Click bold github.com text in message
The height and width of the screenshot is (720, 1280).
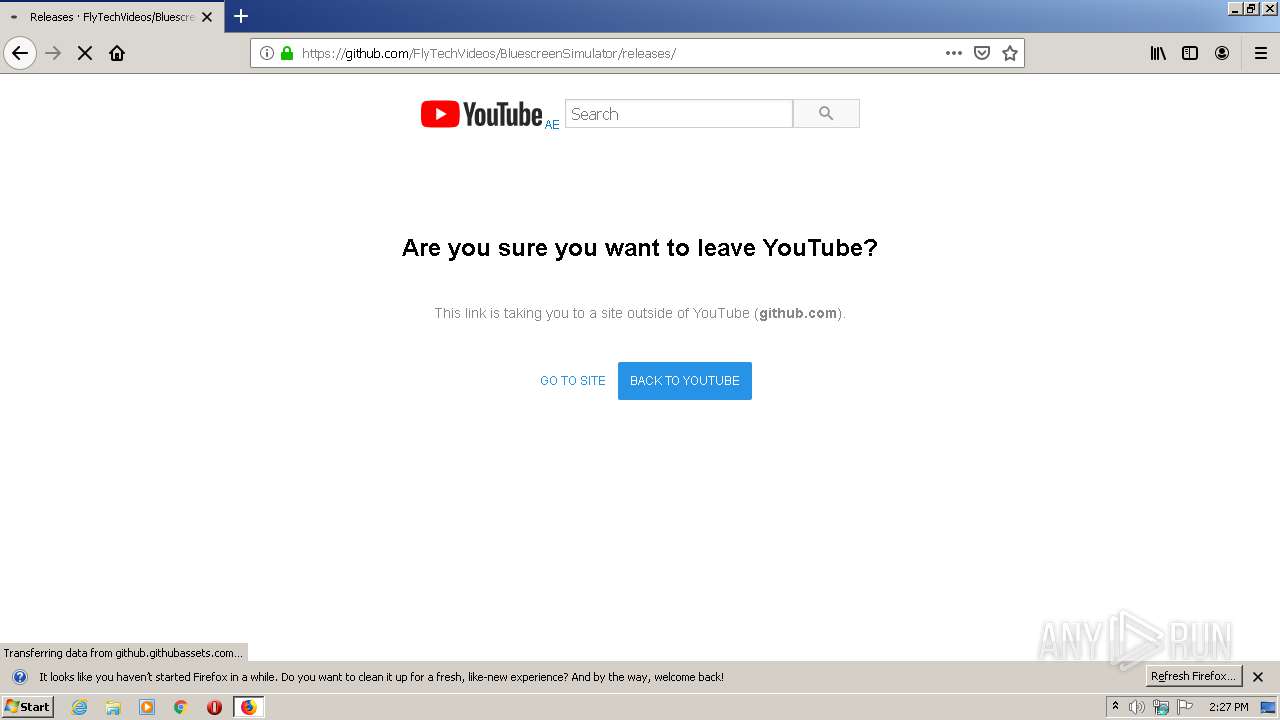tap(798, 313)
